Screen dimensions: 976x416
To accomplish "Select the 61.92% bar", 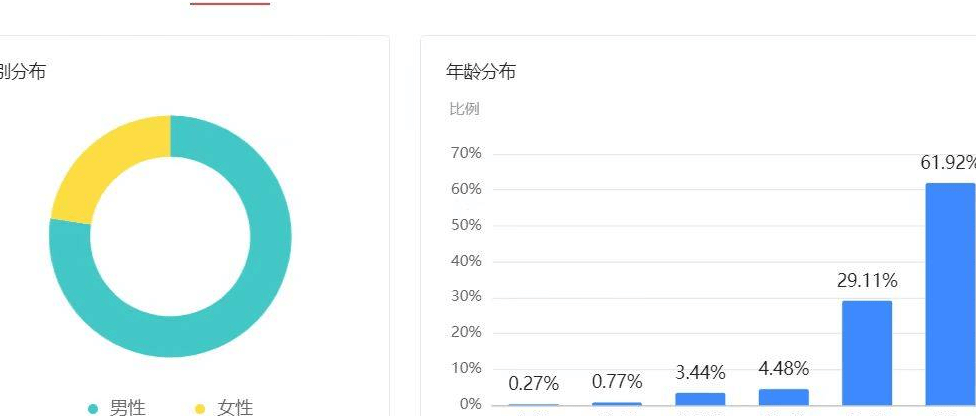I will 950,294.
